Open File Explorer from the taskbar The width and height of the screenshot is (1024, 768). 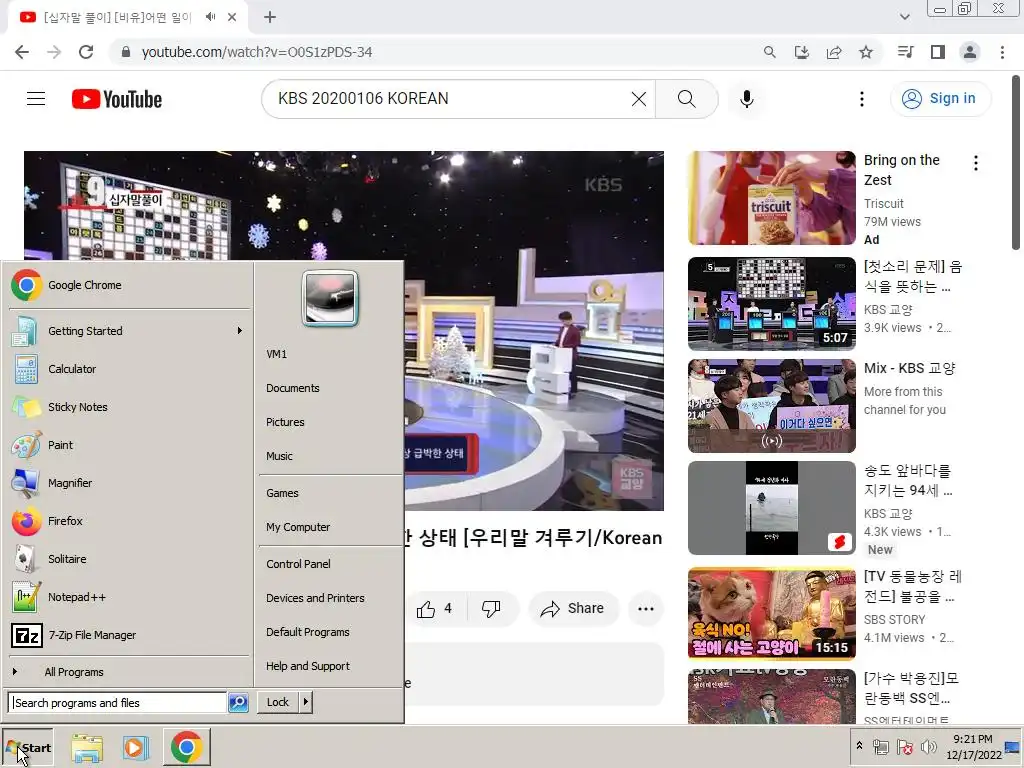point(87,748)
